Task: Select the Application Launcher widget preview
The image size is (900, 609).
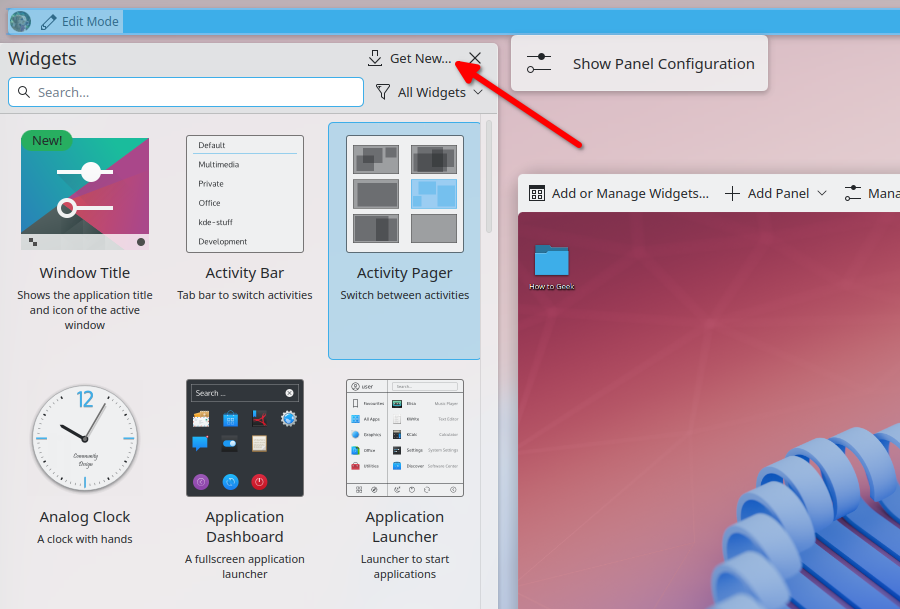Action: pyautogui.click(x=405, y=438)
